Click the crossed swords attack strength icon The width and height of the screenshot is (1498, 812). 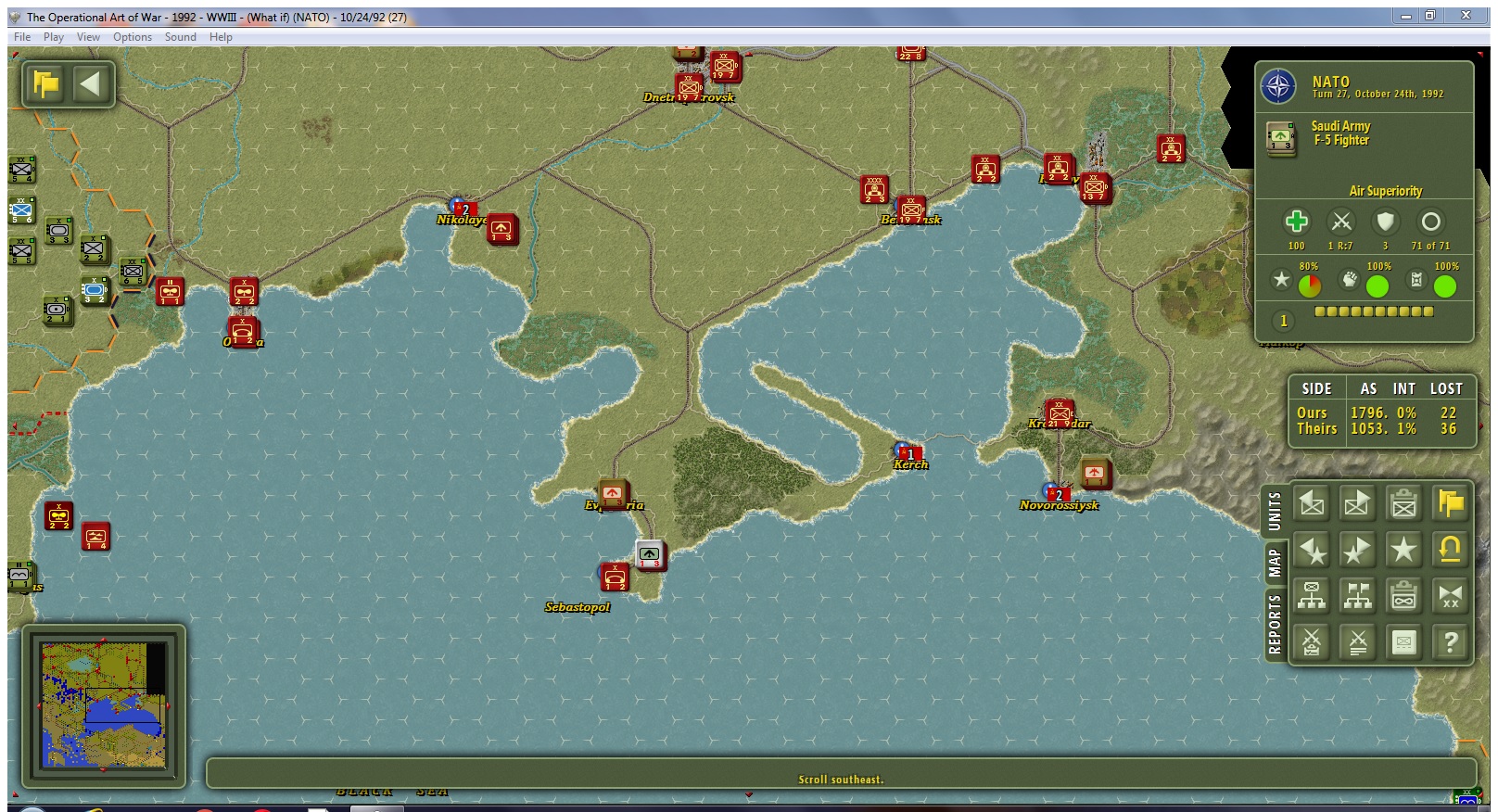[1340, 222]
